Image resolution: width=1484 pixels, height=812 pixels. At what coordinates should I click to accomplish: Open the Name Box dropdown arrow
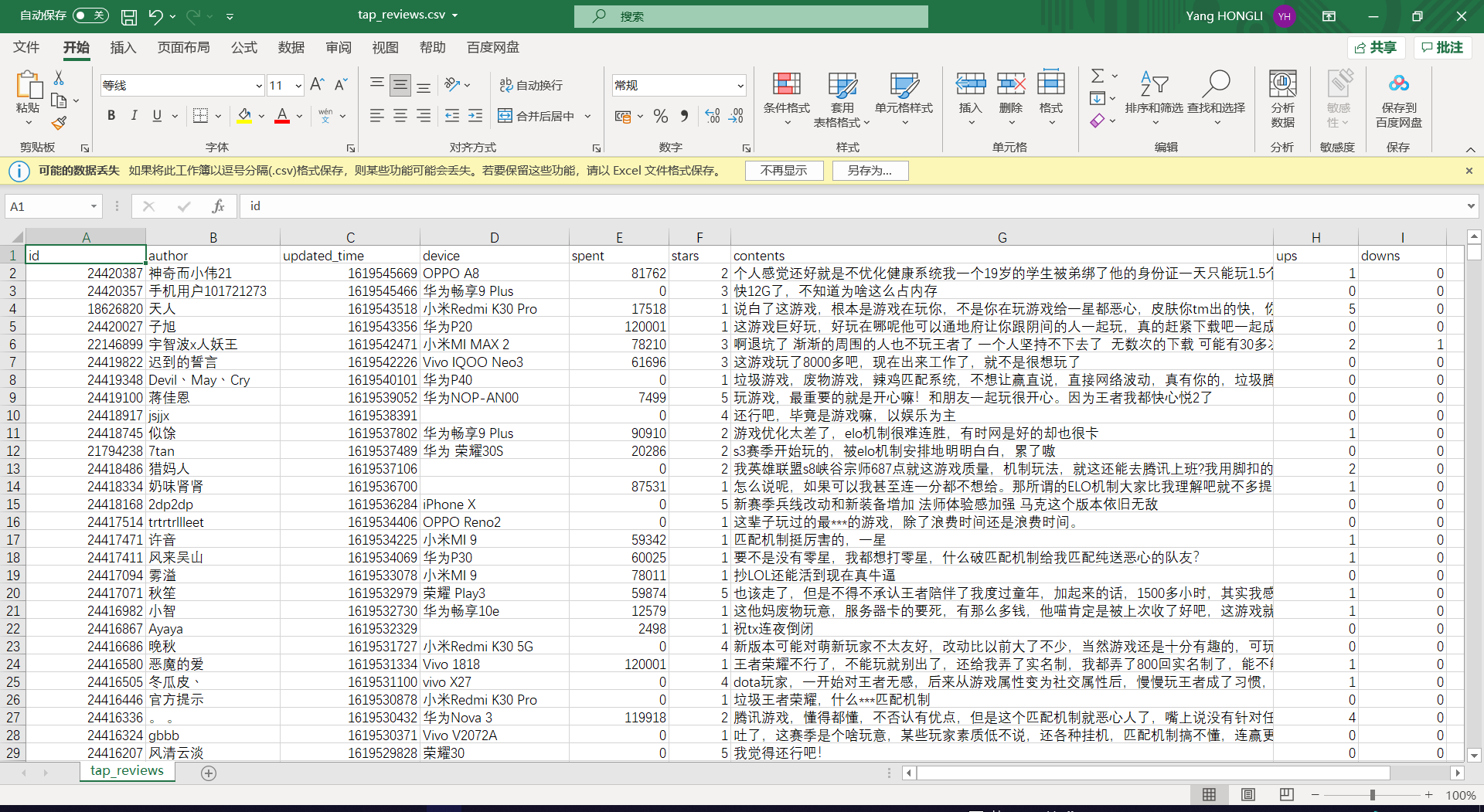(x=94, y=206)
